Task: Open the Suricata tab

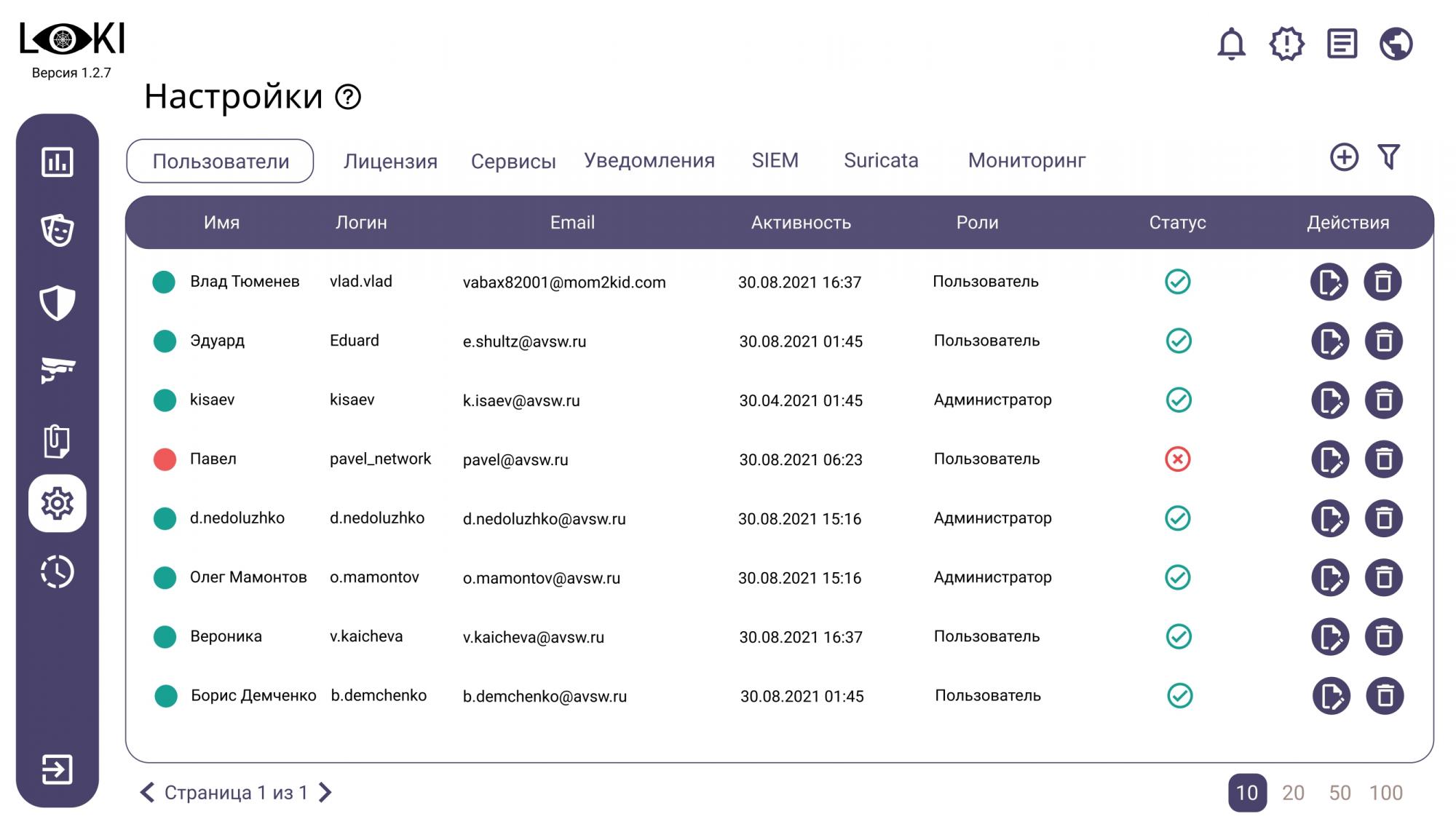Action: (880, 160)
